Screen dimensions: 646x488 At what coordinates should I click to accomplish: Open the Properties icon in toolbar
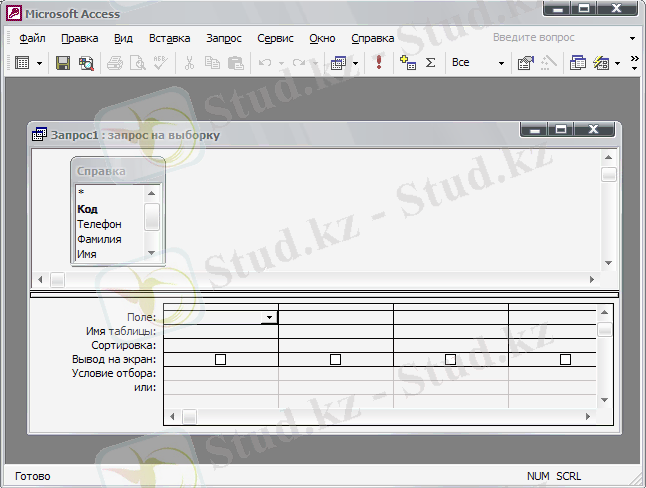tap(525, 63)
